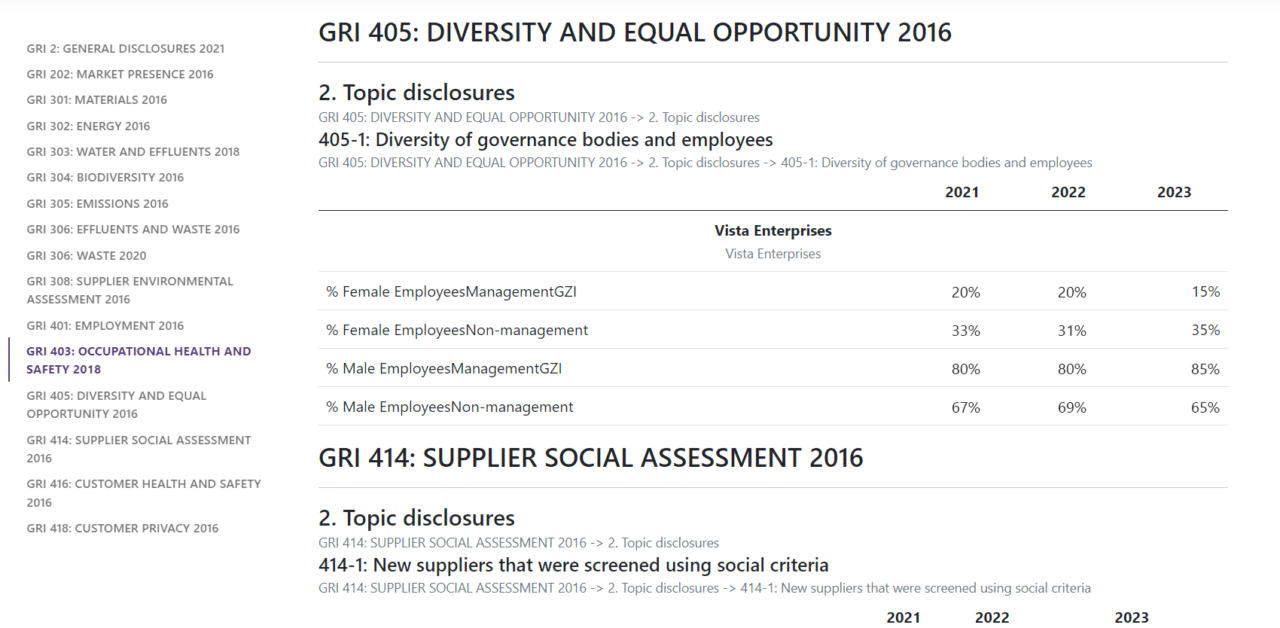Click the 2. Topic disclosures breadcrumb link
This screenshot has width=1280, height=628.
[x=538, y=117]
